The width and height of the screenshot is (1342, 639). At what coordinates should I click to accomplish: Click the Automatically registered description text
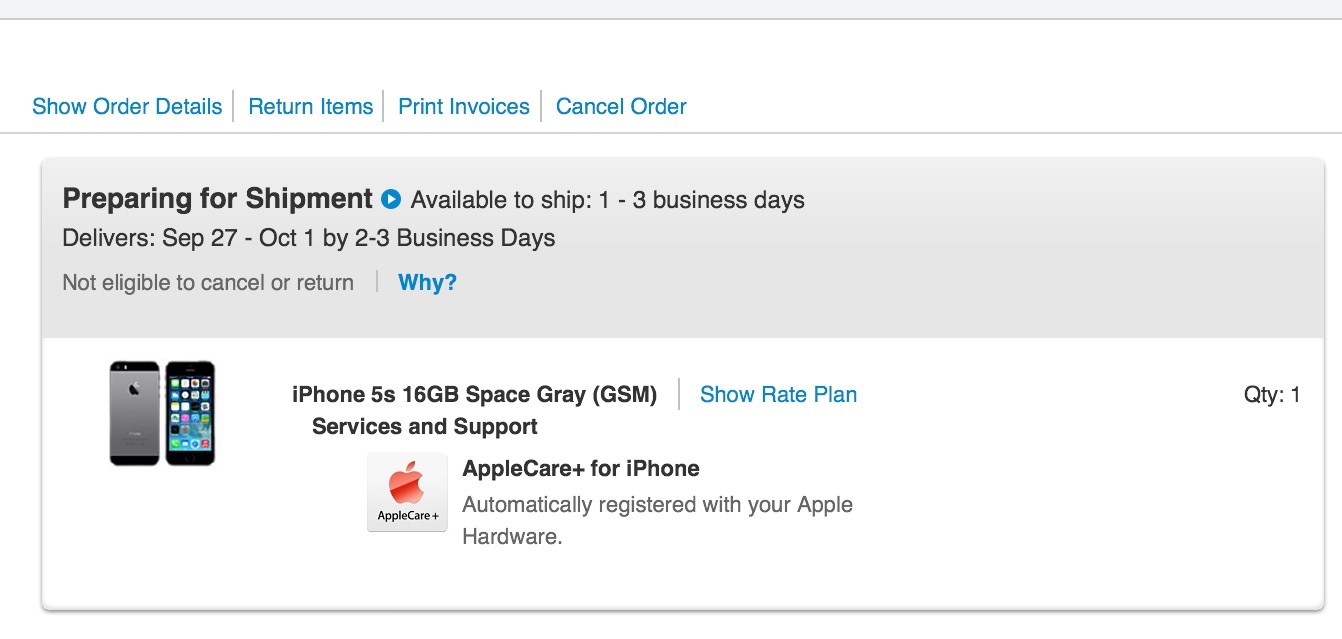[657, 505]
